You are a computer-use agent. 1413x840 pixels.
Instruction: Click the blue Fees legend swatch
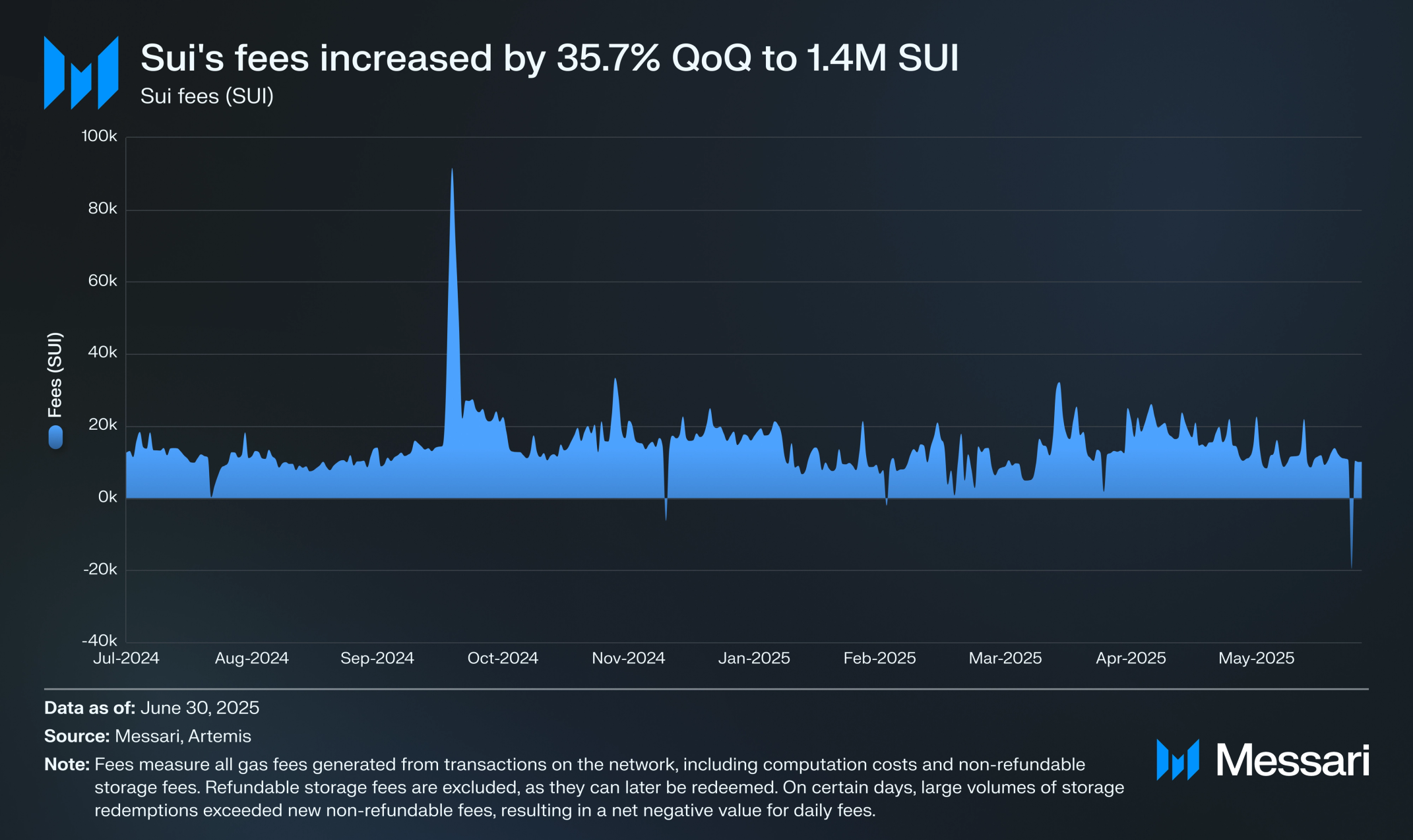(x=55, y=437)
